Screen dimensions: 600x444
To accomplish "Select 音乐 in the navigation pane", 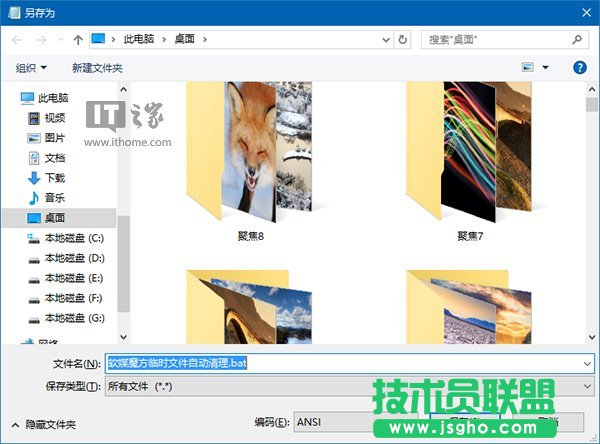I will 54,197.
